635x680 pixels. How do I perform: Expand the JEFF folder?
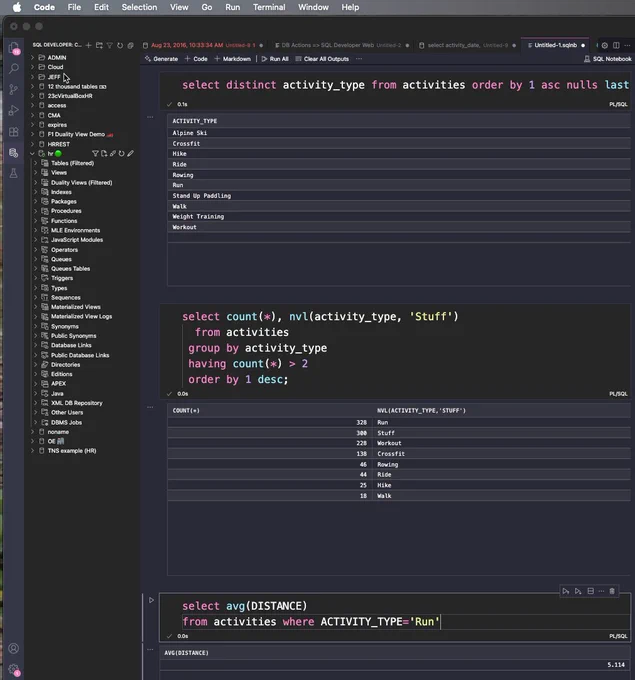(x=33, y=77)
